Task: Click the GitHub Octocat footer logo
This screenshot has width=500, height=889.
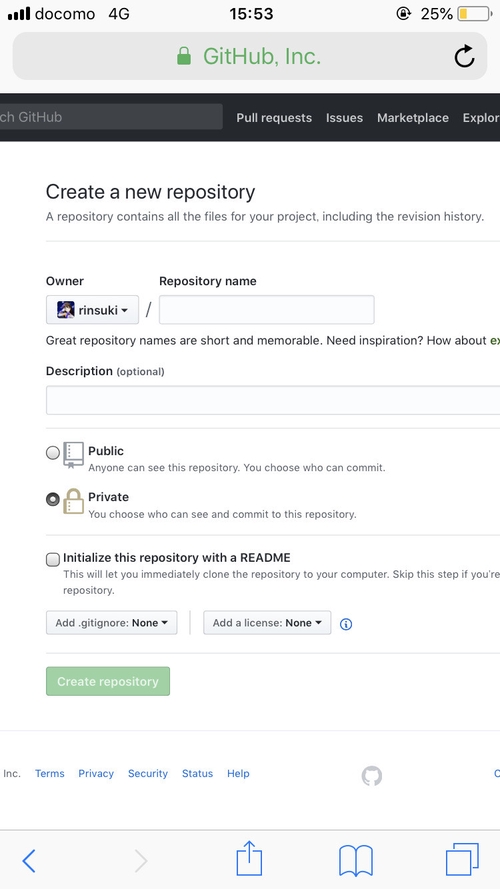Action: coord(372,776)
